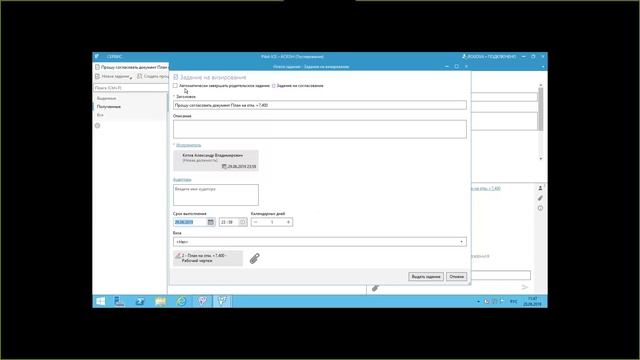Image resolution: width=640 pixels, height=360 pixels.
Task: Open the document link in the background chat panel
Action: (486, 189)
